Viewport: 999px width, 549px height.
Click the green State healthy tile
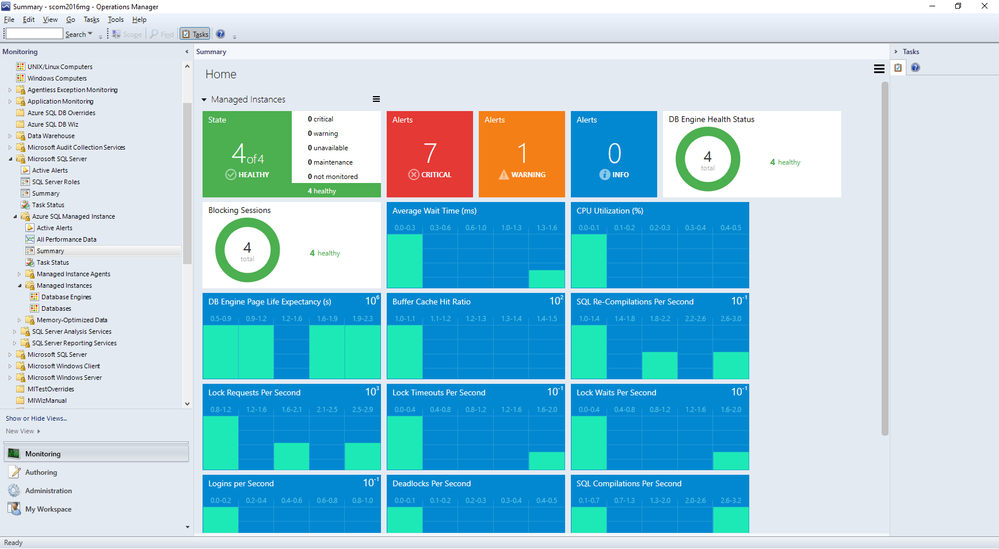tap(247, 154)
